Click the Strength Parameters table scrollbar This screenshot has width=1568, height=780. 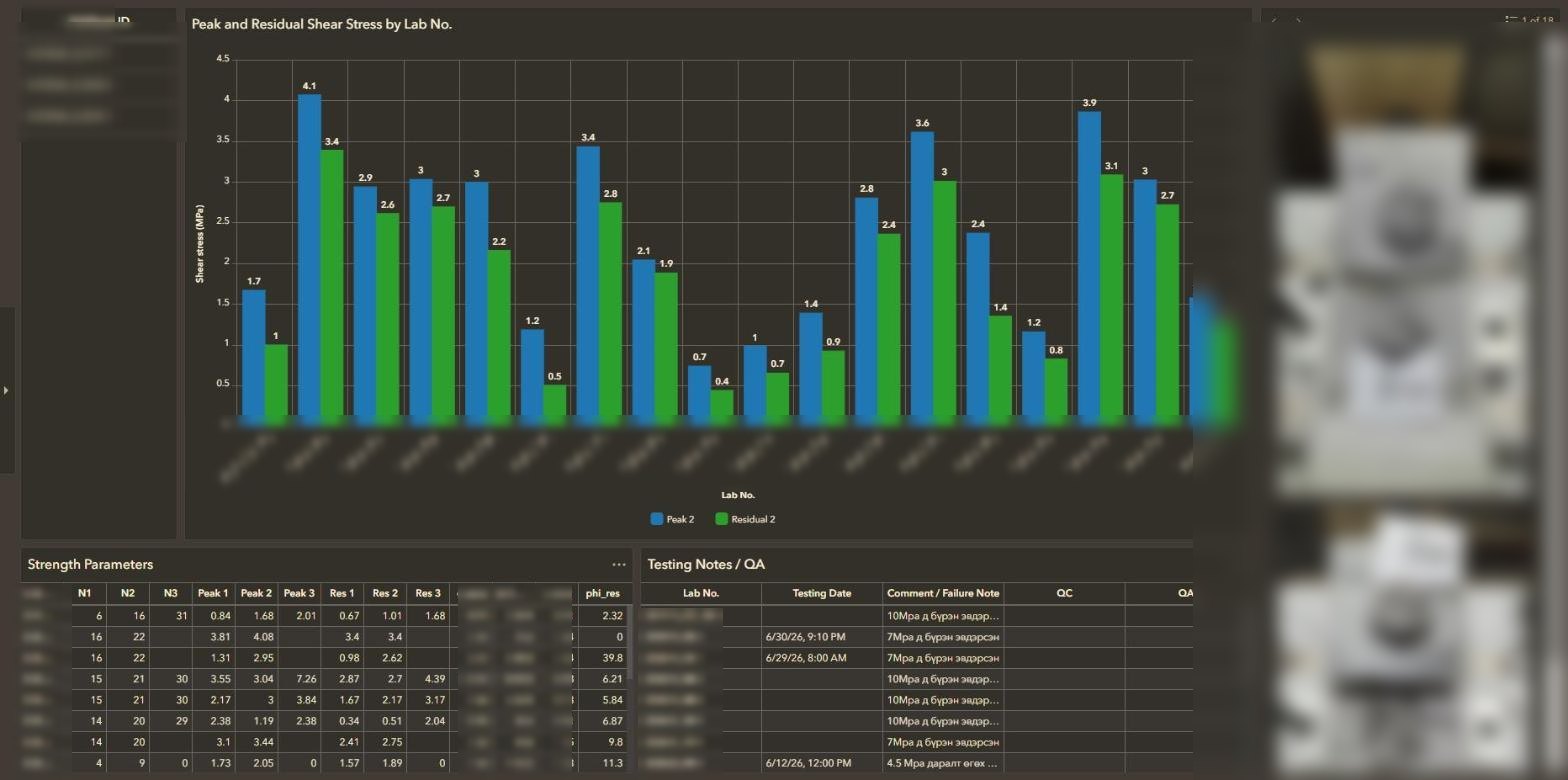(630, 640)
